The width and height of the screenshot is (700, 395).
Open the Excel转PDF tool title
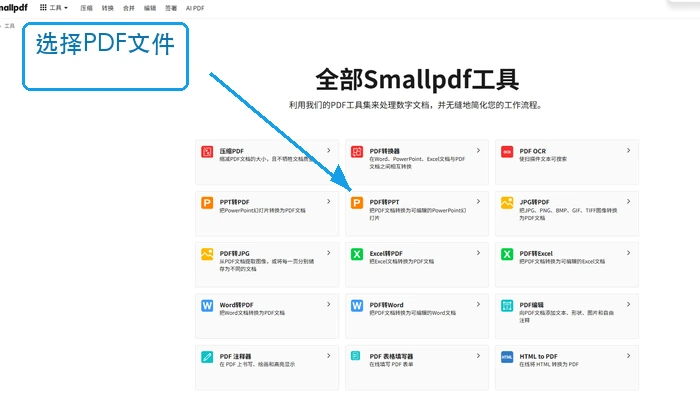click(386, 254)
